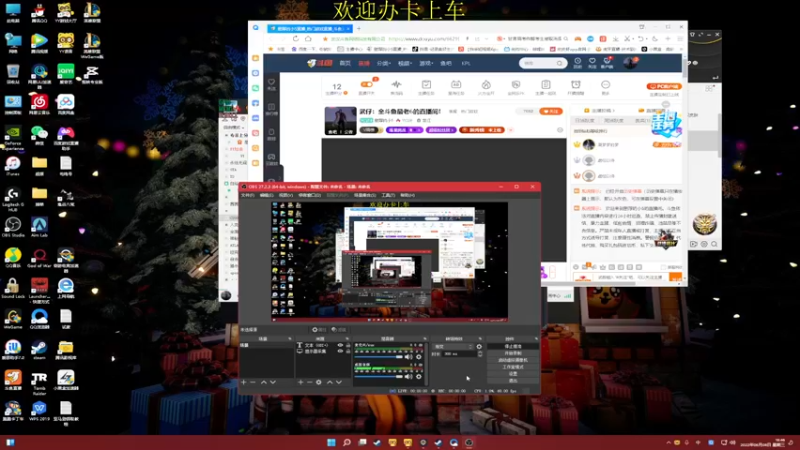Open Douyu user avatar menu
Screen dimensions: 800x450
point(630,63)
